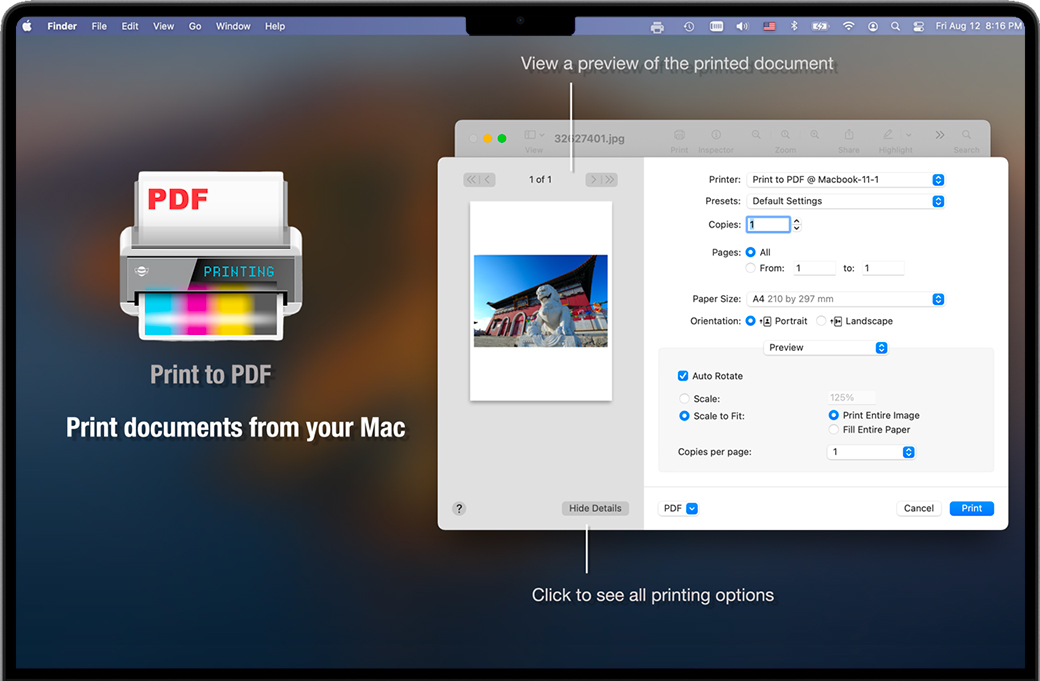This screenshot has width=1040, height=681.
Task: Open the Presets dropdown
Action: point(846,201)
